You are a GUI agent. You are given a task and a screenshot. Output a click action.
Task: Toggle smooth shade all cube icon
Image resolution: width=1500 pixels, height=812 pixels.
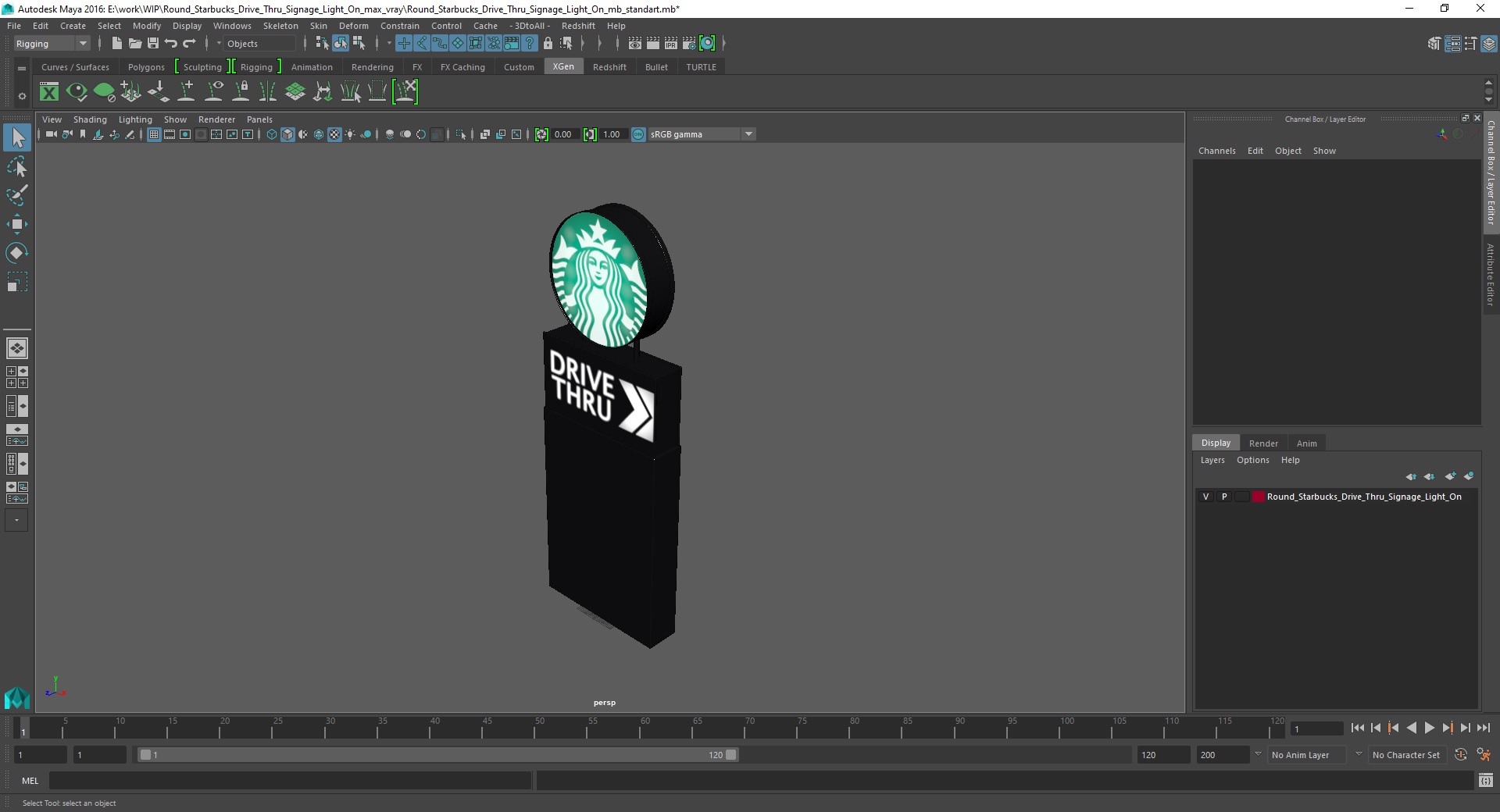click(287, 134)
